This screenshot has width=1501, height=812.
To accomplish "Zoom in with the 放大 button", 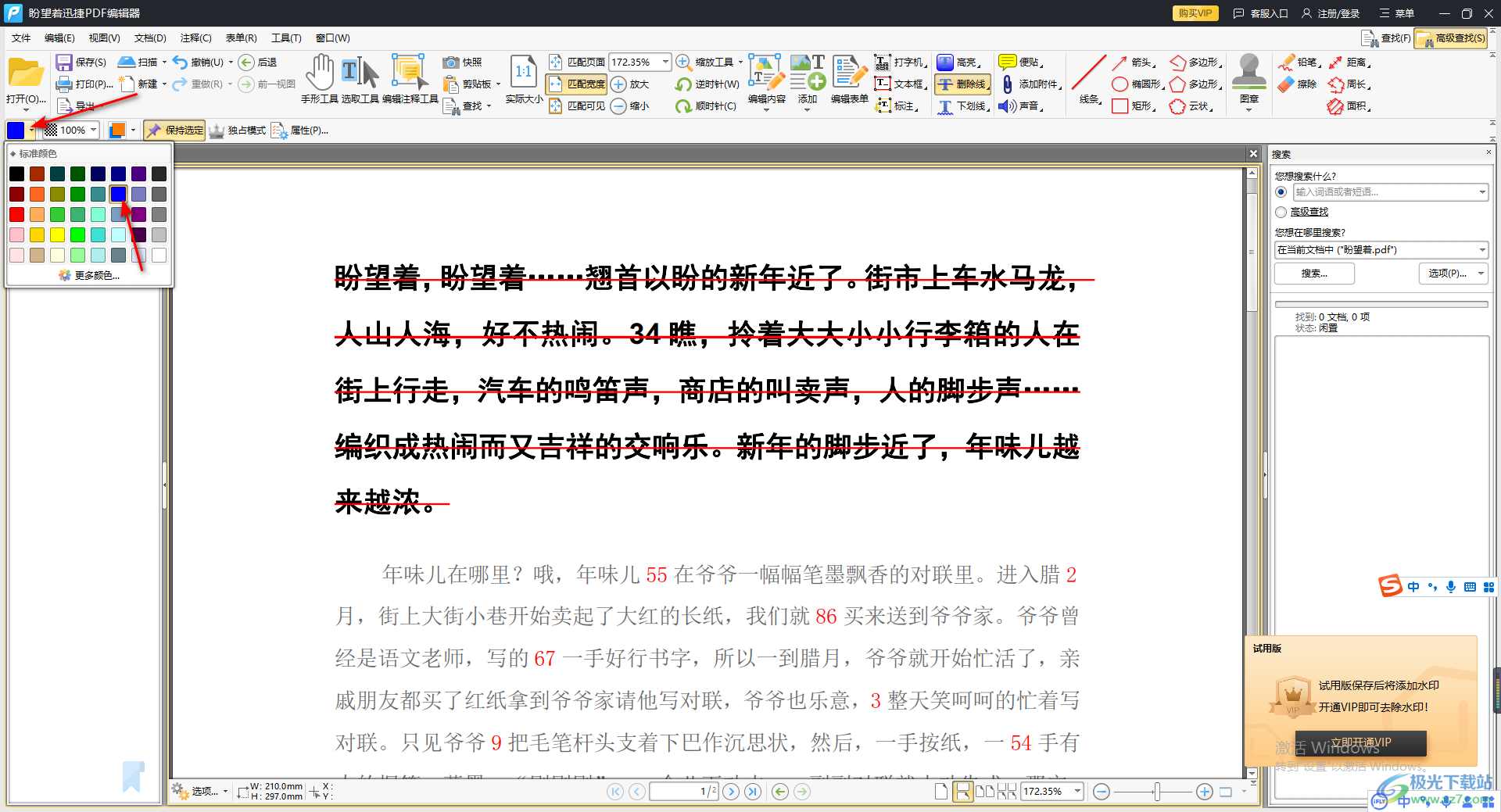I will pyautogui.click(x=630, y=84).
